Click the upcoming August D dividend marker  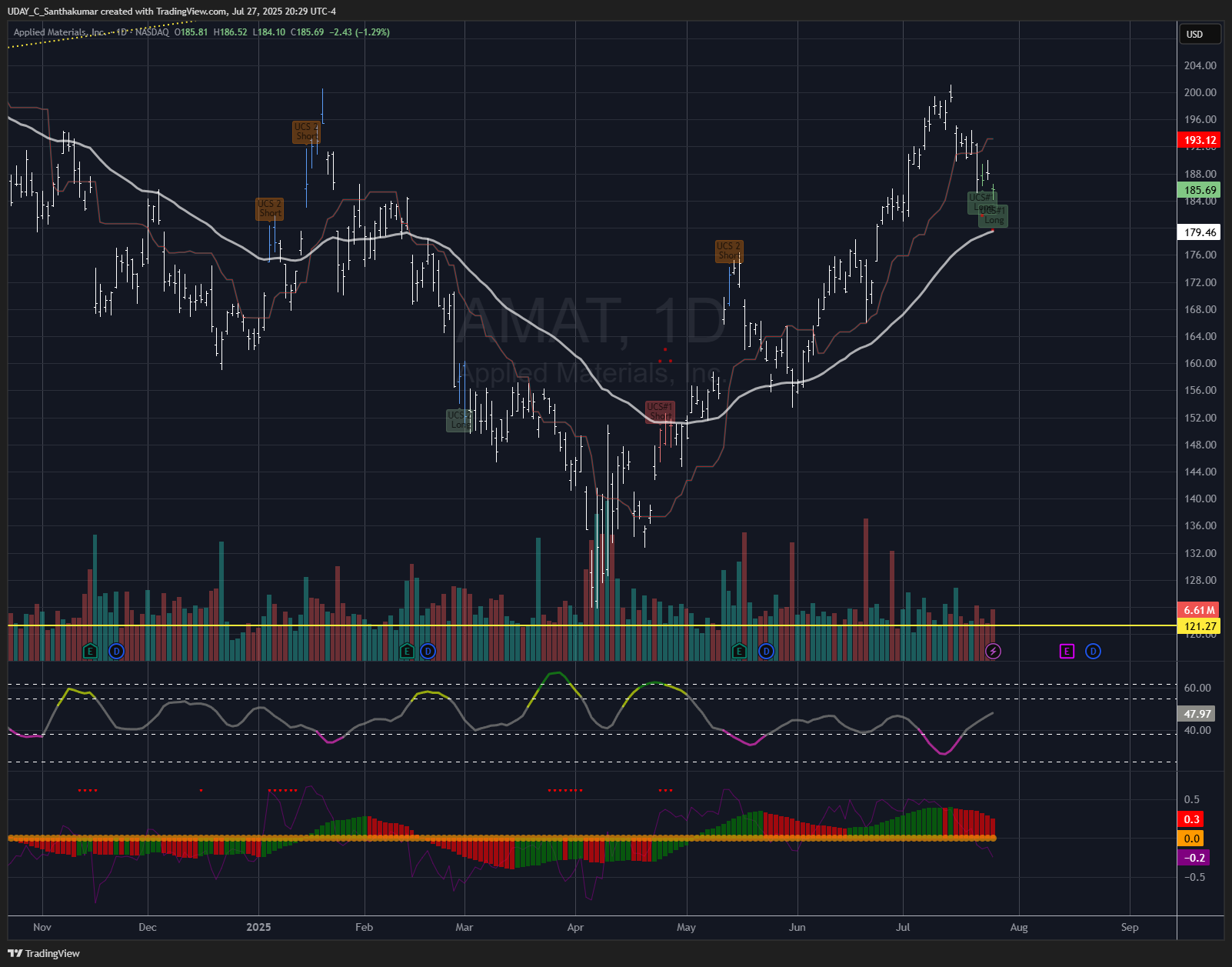[x=1093, y=652]
